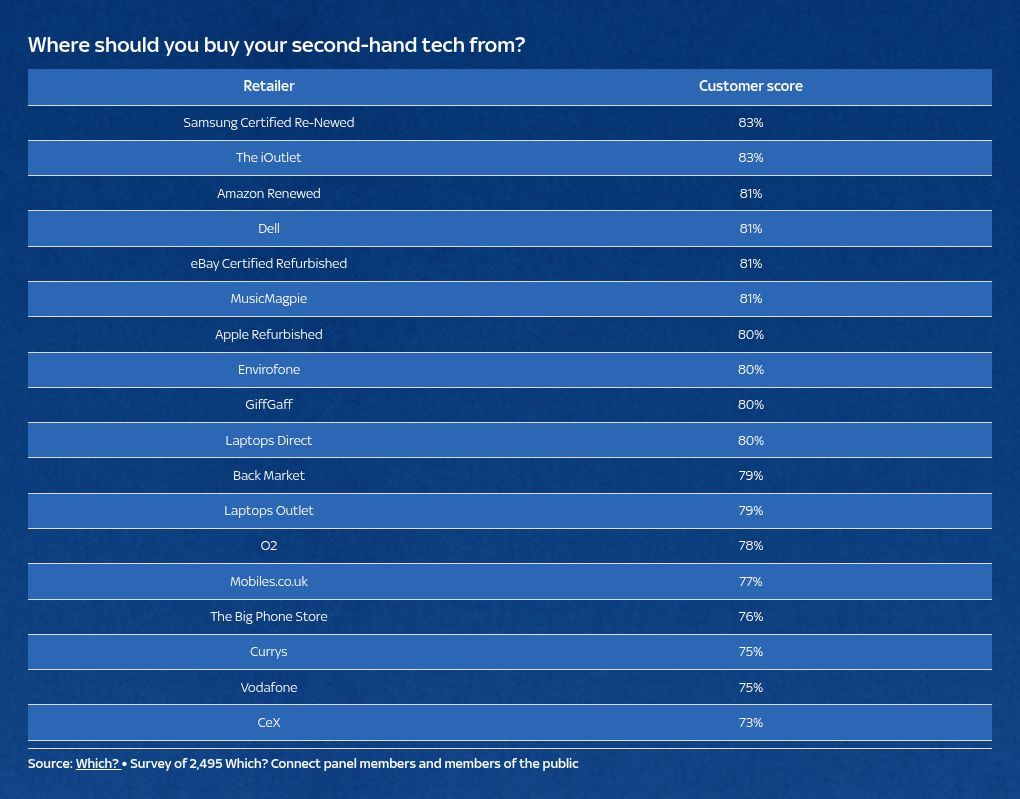This screenshot has width=1020, height=799.
Task: Click the Customer score column header
Action: [x=750, y=86]
